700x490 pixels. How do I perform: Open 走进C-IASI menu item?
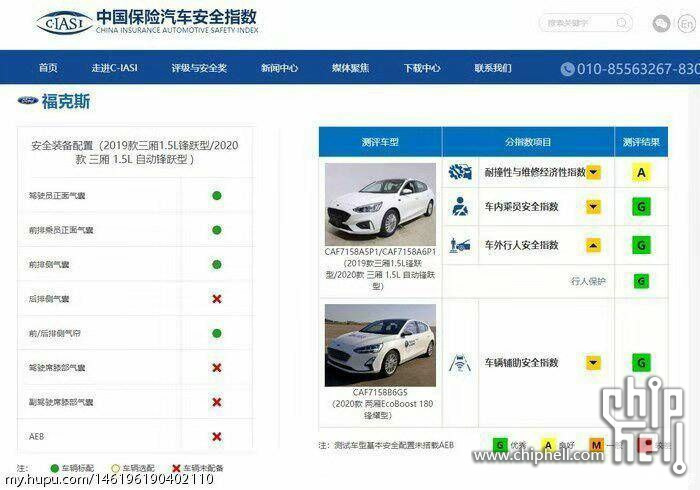[x=114, y=68]
